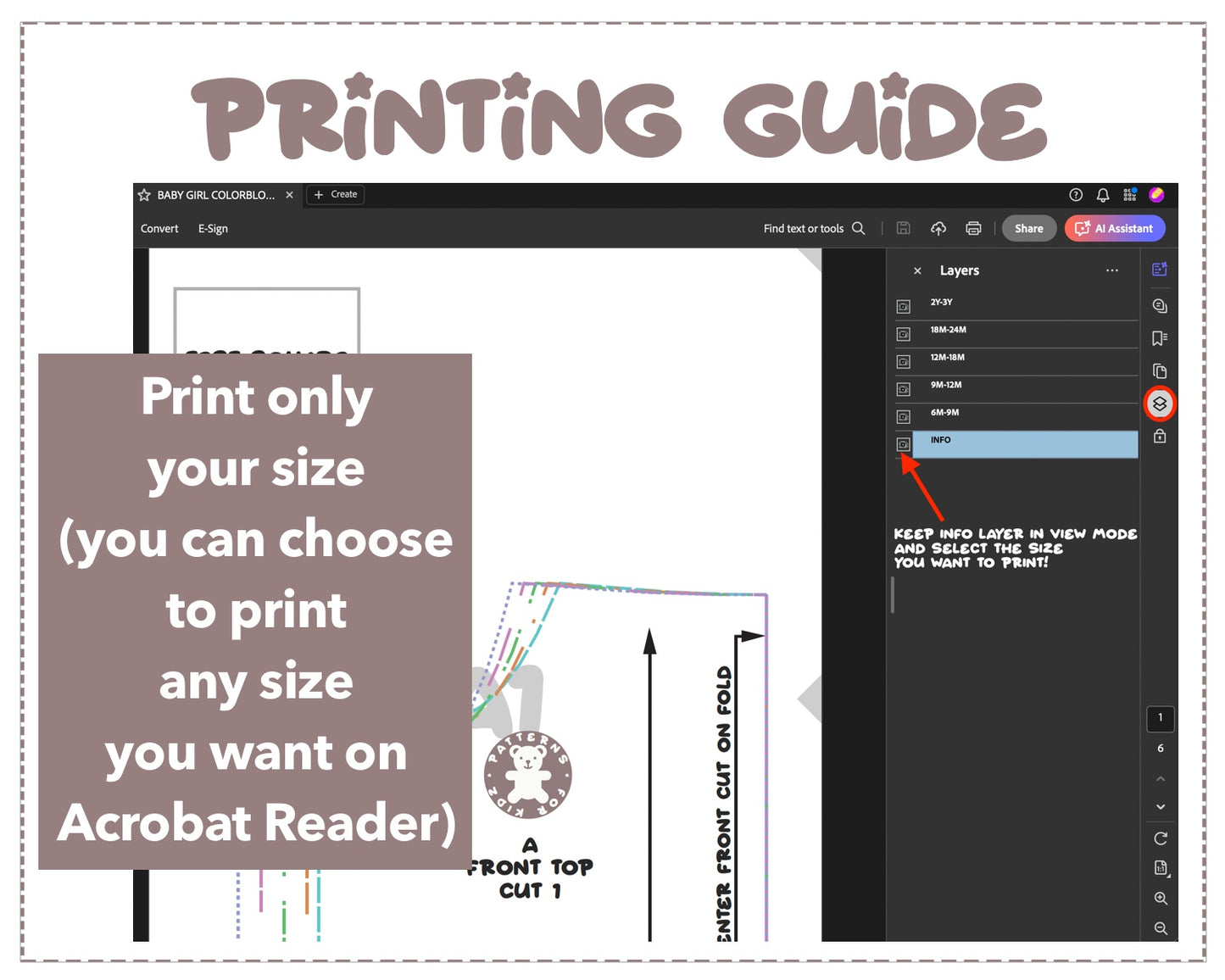This screenshot has width=1225, height=980.
Task: Toggle visibility of the 9M-12M layer
Action: (x=904, y=389)
